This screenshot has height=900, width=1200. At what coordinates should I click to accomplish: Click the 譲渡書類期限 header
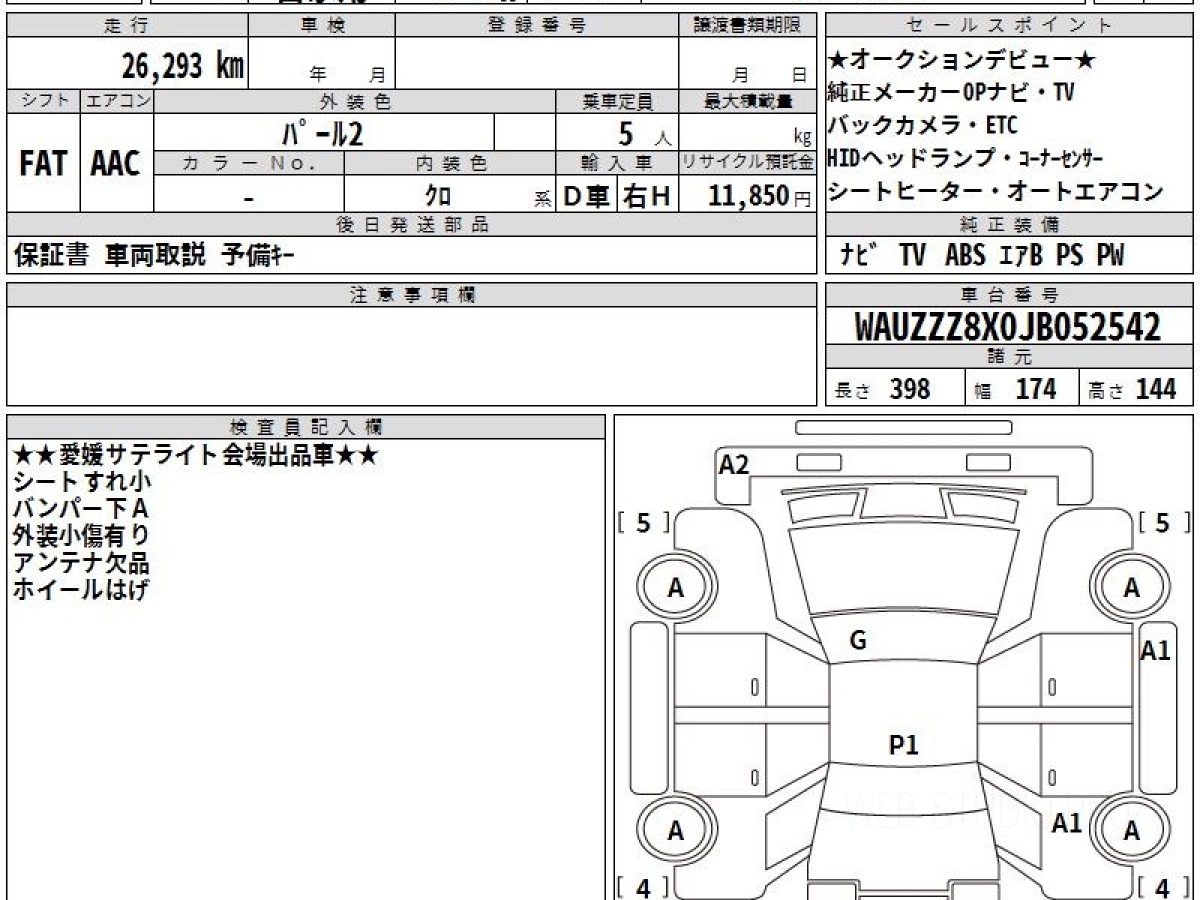click(x=747, y=26)
